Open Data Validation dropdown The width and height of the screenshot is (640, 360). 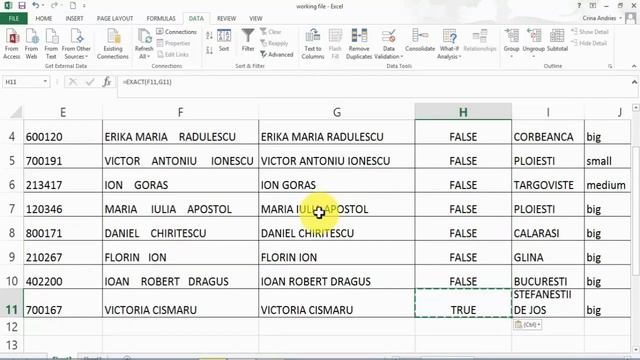[x=389, y=44]
